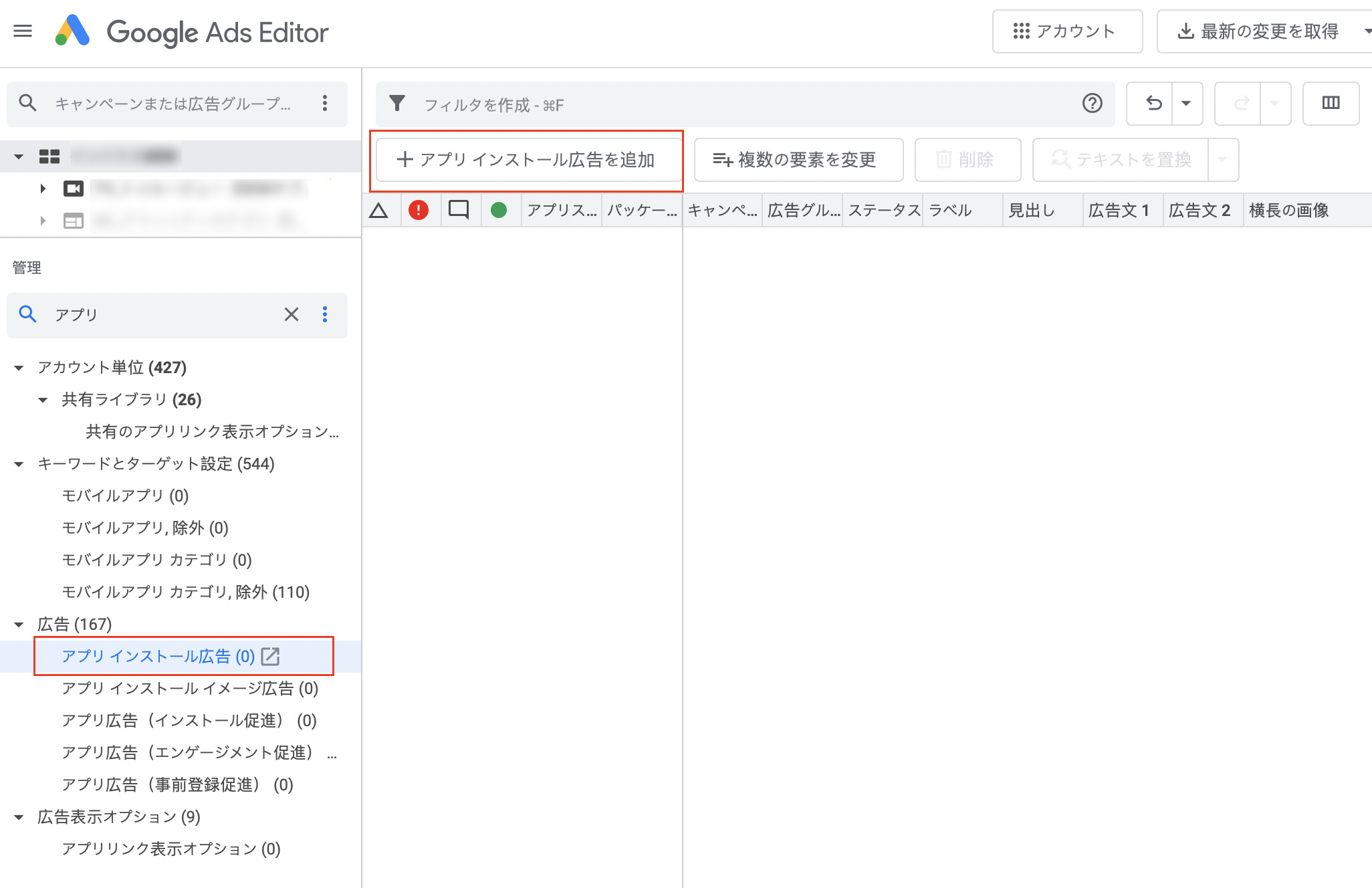The image size is (1372, 888).
Task: Click the comment column header icon
Action: (459, 210)
